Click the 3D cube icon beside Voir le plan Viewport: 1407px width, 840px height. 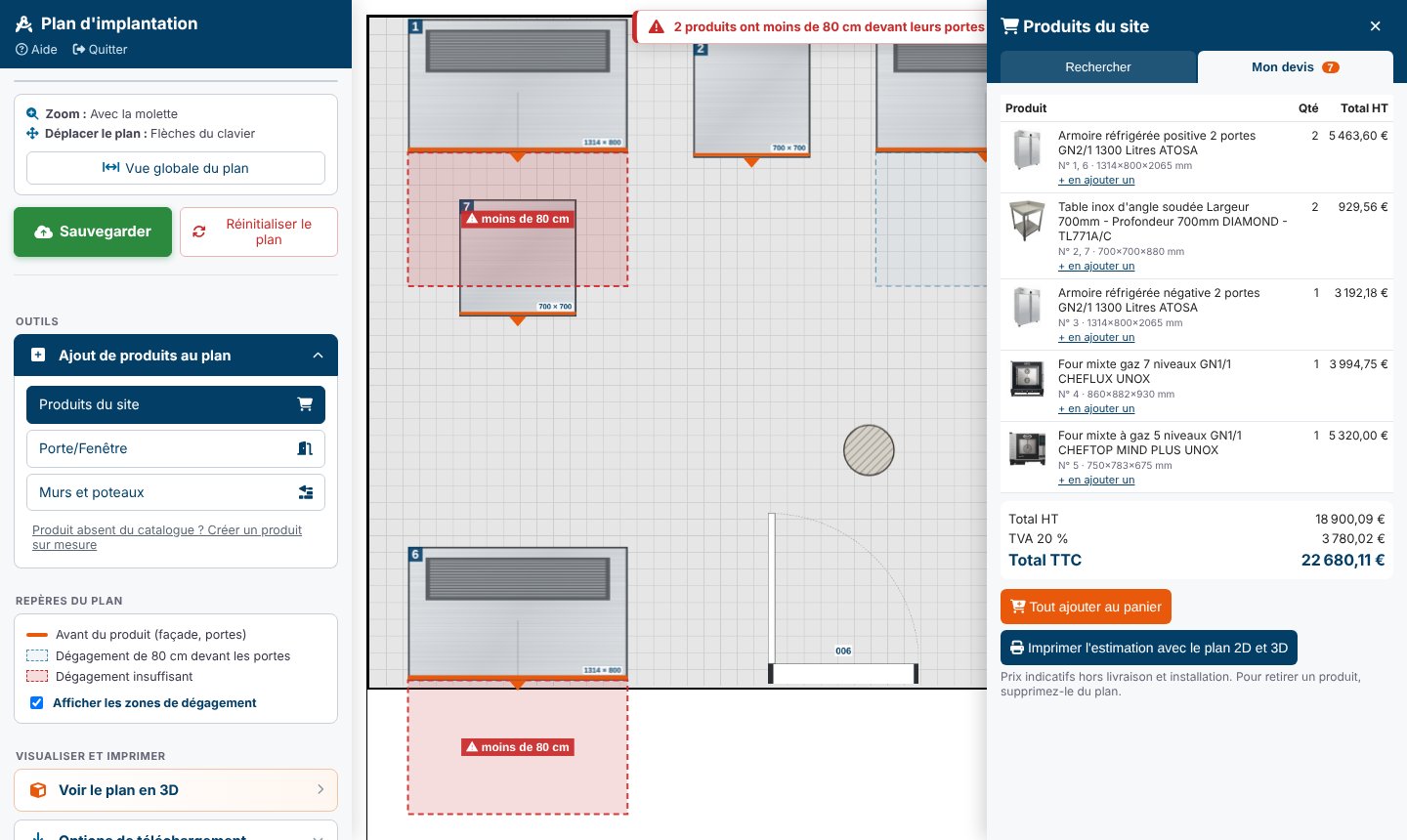coord(38,790)
